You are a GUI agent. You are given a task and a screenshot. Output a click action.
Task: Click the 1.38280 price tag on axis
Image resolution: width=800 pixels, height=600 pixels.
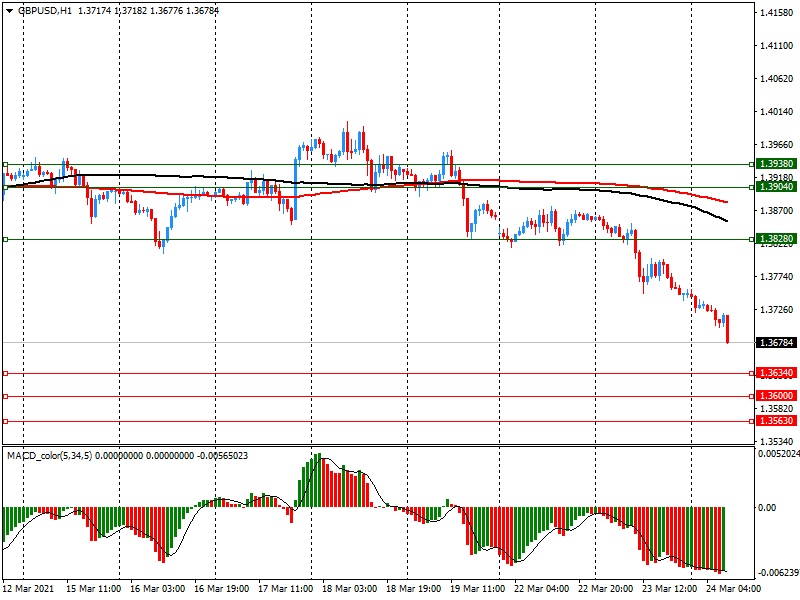coord(776,240)
